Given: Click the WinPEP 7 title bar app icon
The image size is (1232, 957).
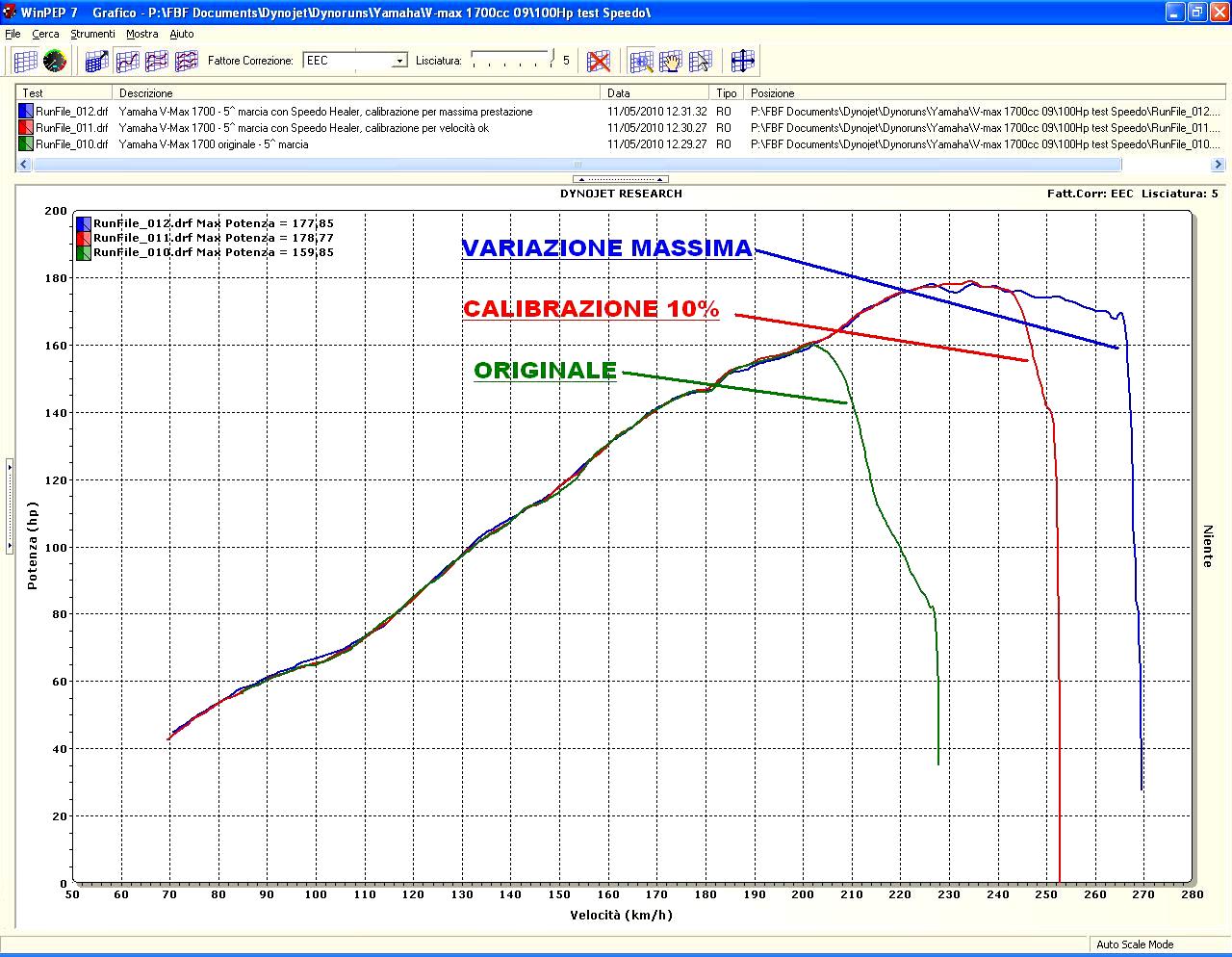Looking at the screenshot, I should coord(9,13).
